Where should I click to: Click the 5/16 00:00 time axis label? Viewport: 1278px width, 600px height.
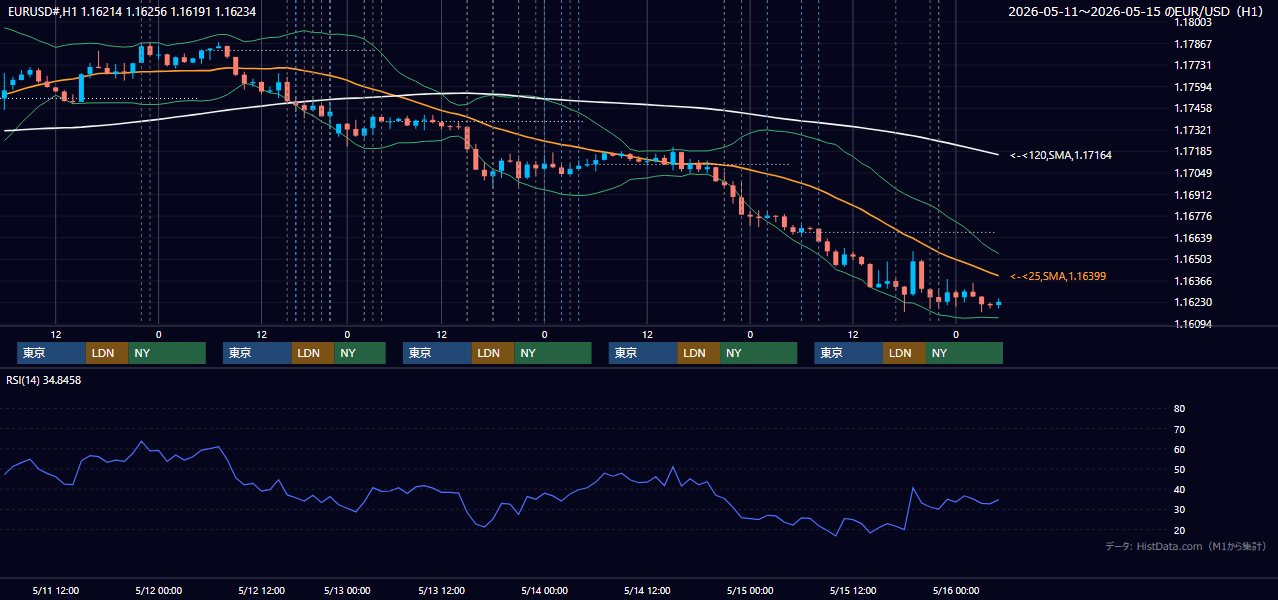pyautogui.click(x=956, y=590)
